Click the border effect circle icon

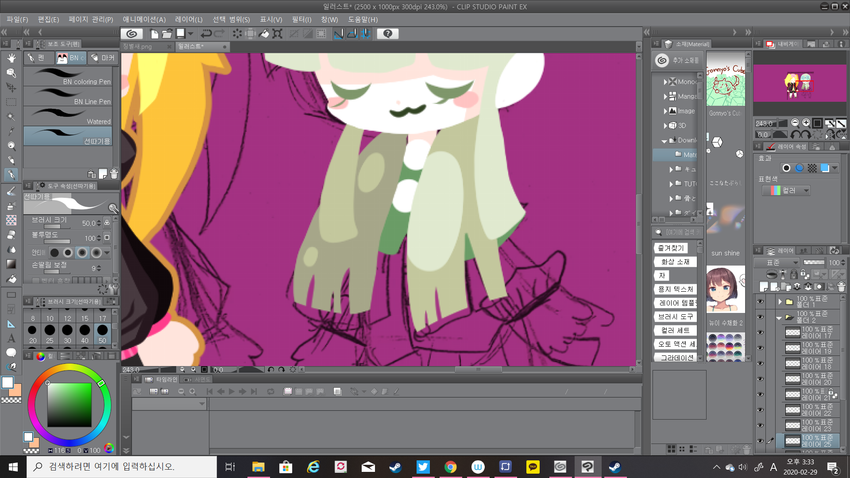[786, 169]
